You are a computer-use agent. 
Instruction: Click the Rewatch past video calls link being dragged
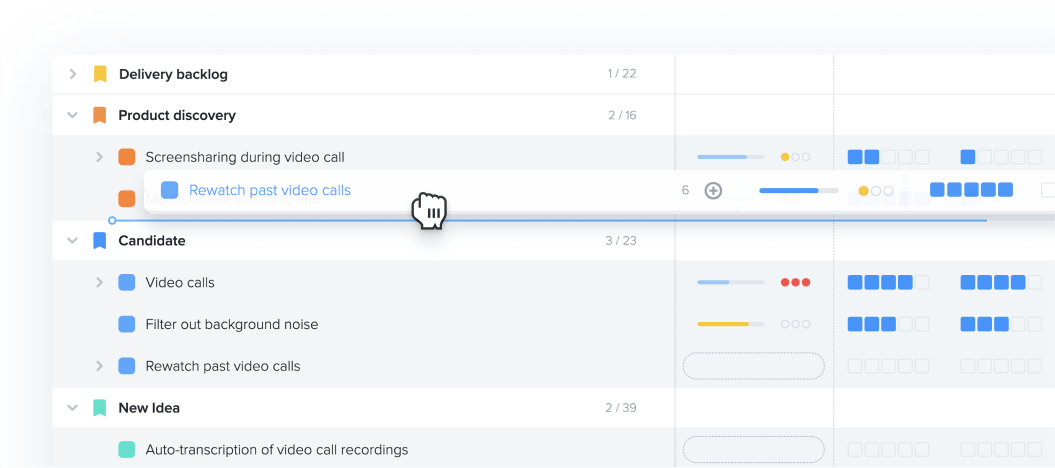coord(270,190)
